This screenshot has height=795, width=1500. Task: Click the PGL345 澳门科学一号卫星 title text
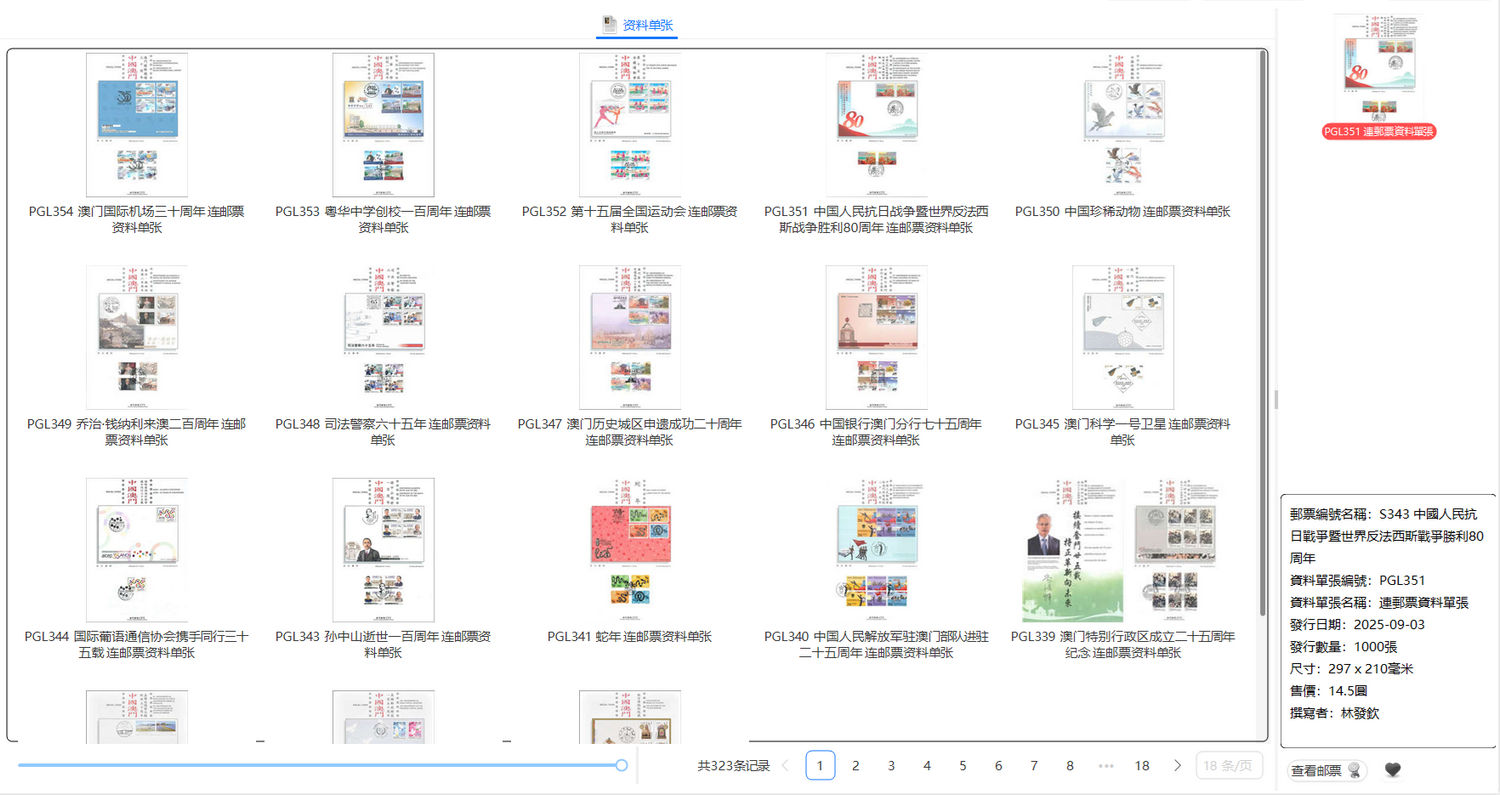(x=1122, y=432)
